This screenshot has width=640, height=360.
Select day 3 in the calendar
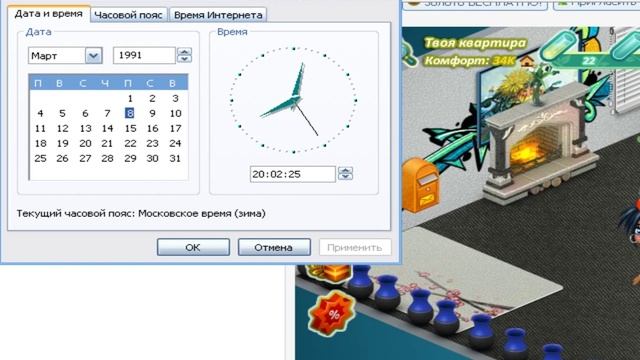click(175, 98)
